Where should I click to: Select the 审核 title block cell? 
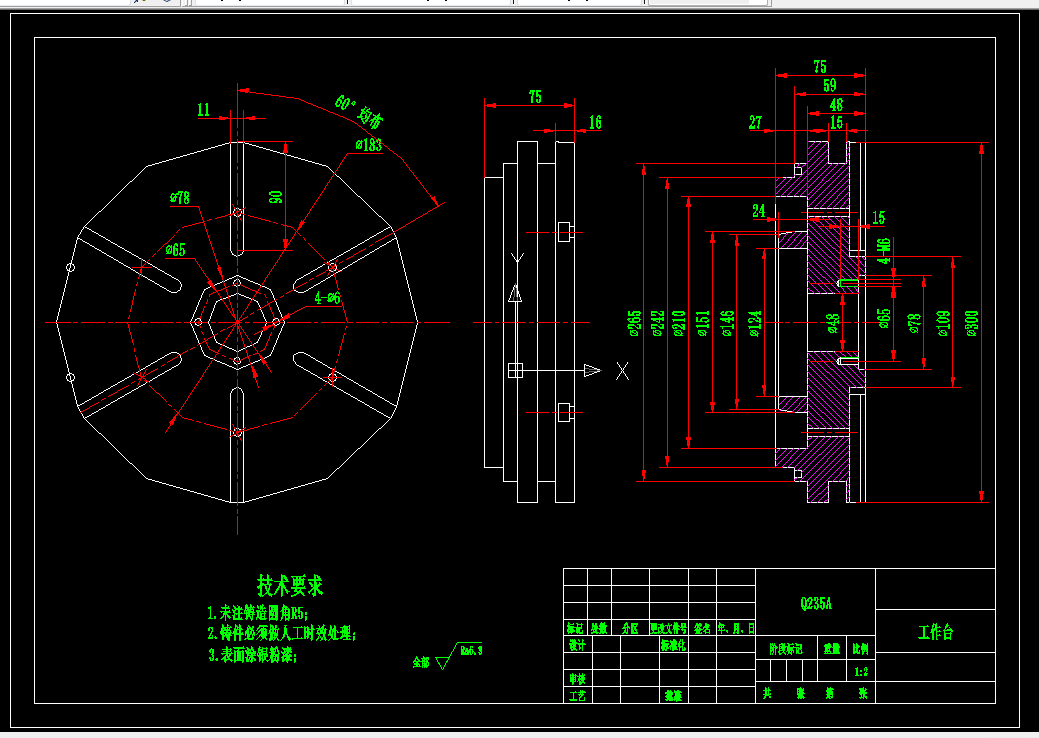point(577,679)
